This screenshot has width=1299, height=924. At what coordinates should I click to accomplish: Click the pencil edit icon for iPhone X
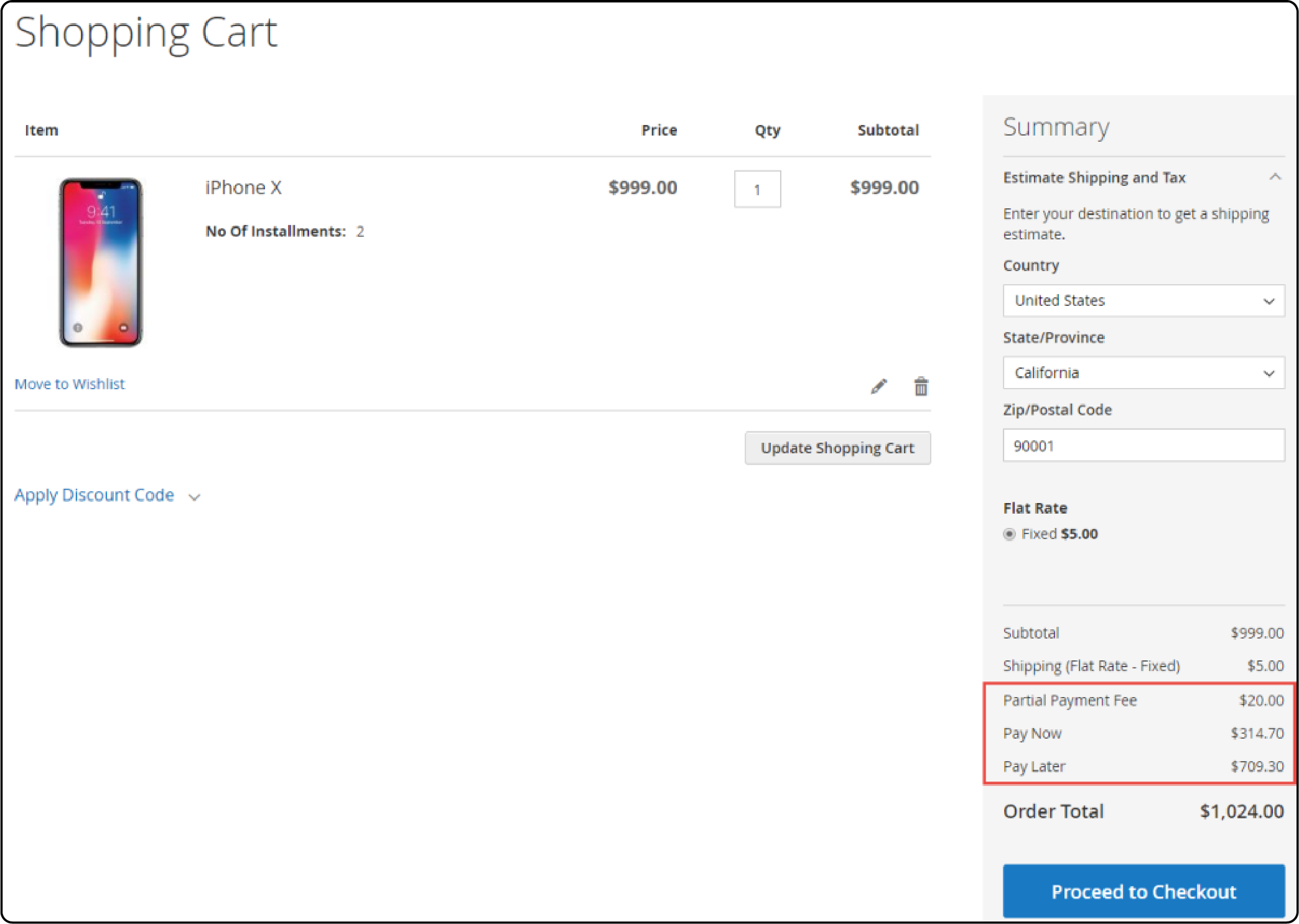878,386
